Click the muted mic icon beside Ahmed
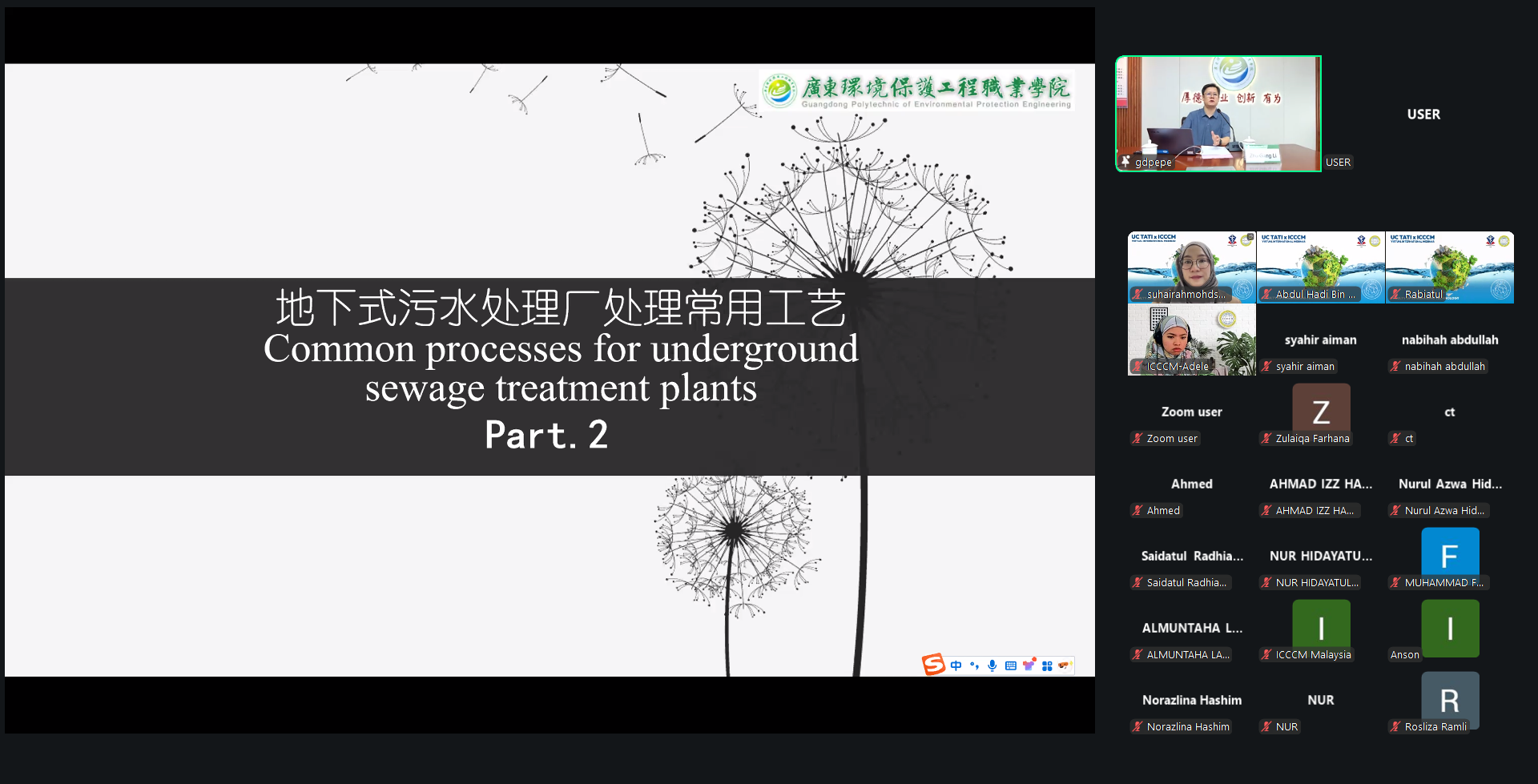1538x784 pixels. pyautogui.click(x=1137, y=510)
